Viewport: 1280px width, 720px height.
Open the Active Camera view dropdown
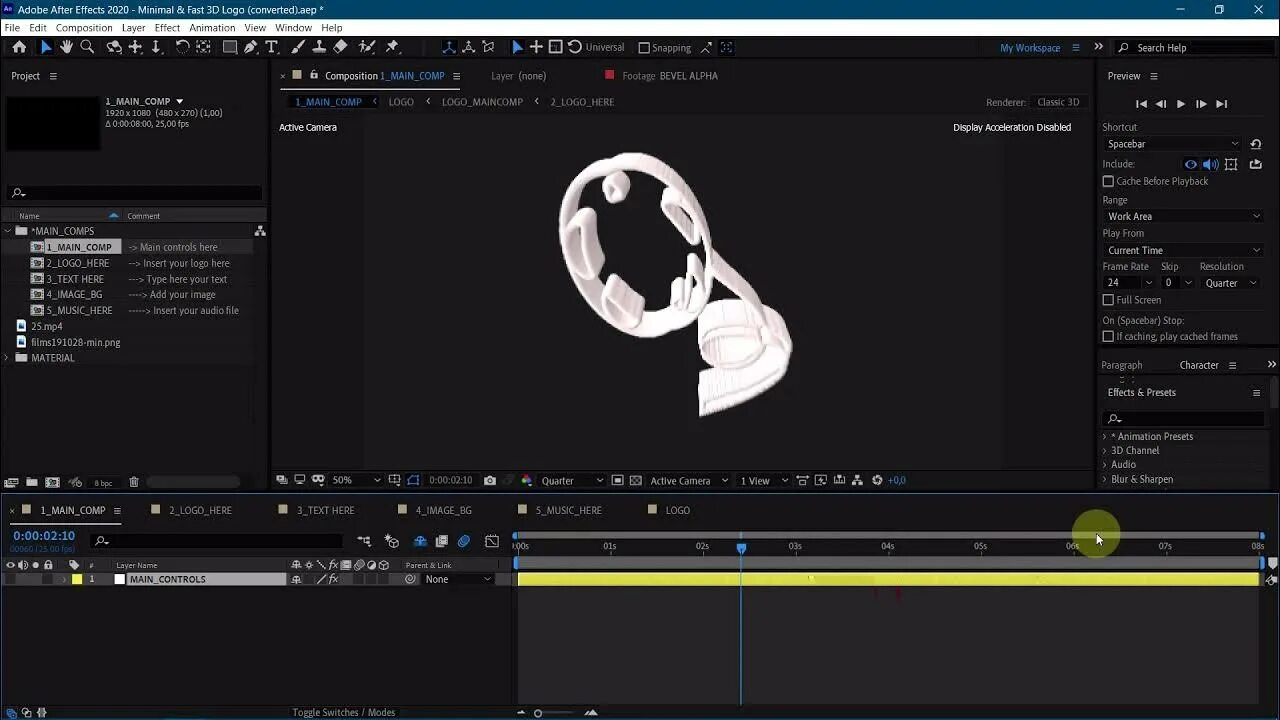tap(681, 480)
